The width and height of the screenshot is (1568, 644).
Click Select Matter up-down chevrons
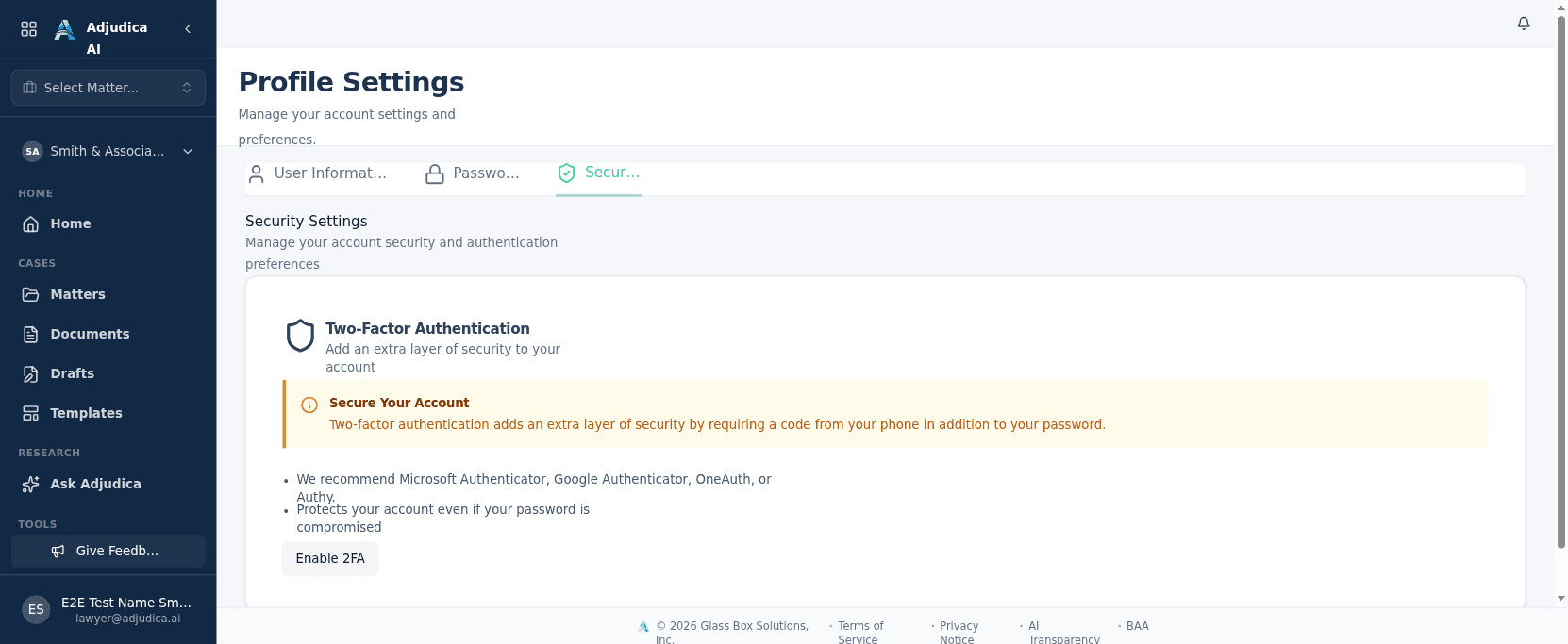(187, 88)
